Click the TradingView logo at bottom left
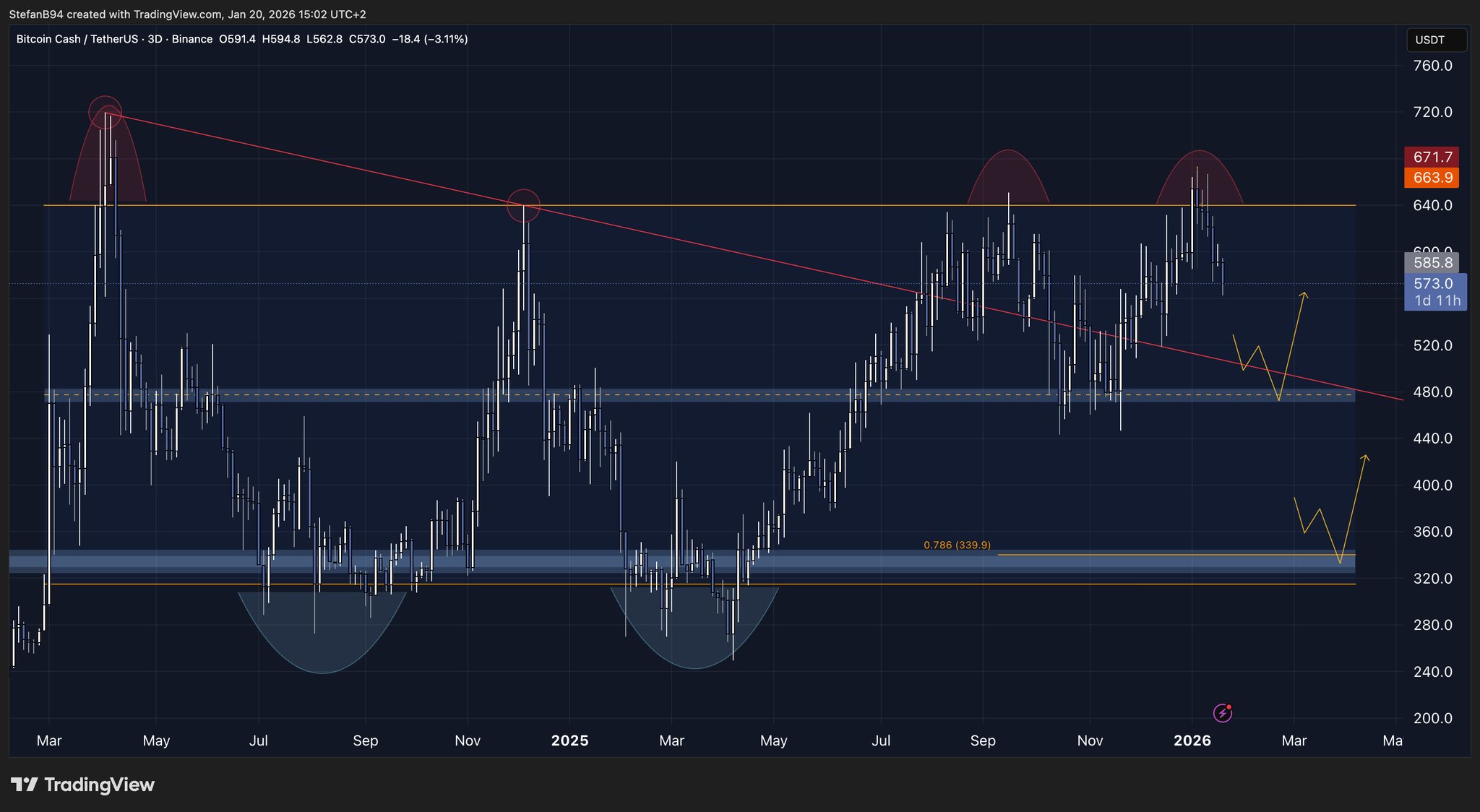The height and width of the screenshot is (812, 1480). tap(83, 785)
